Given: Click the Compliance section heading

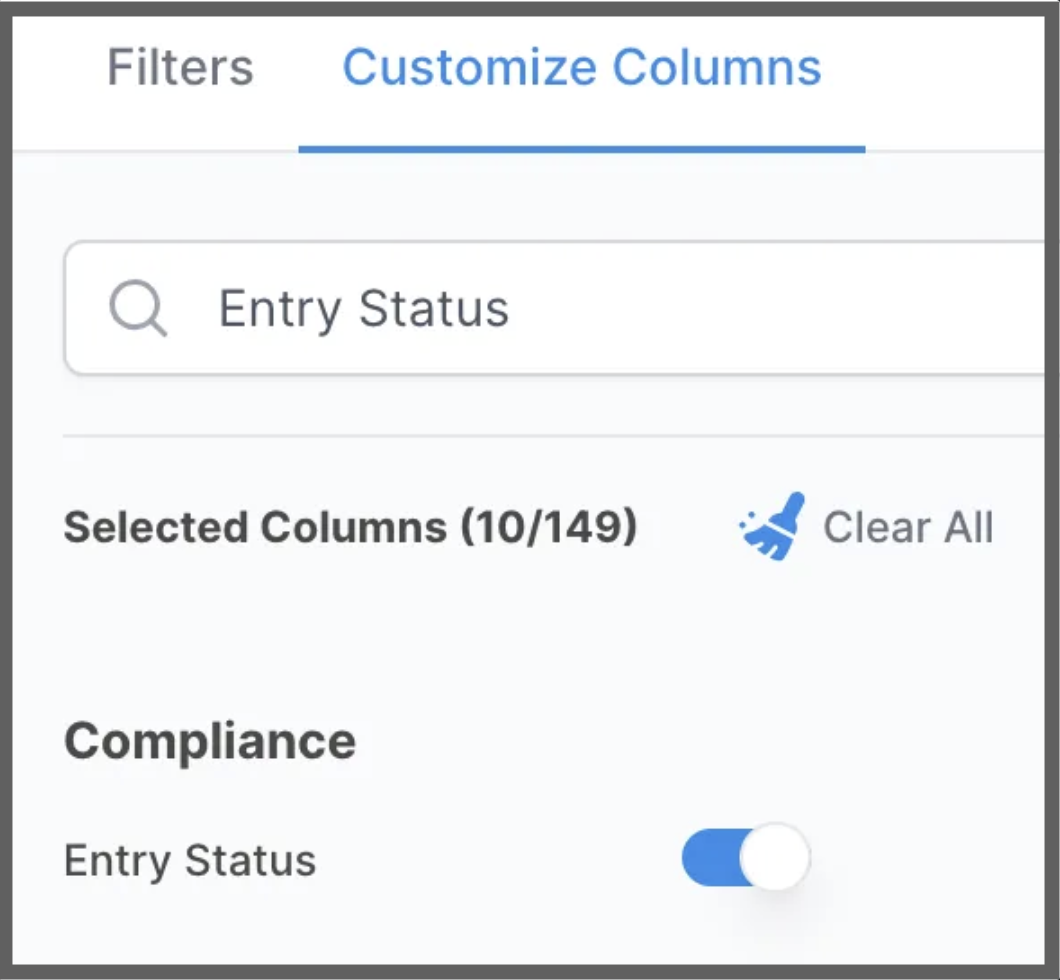Looking at the screenshot, I should 210,742.
